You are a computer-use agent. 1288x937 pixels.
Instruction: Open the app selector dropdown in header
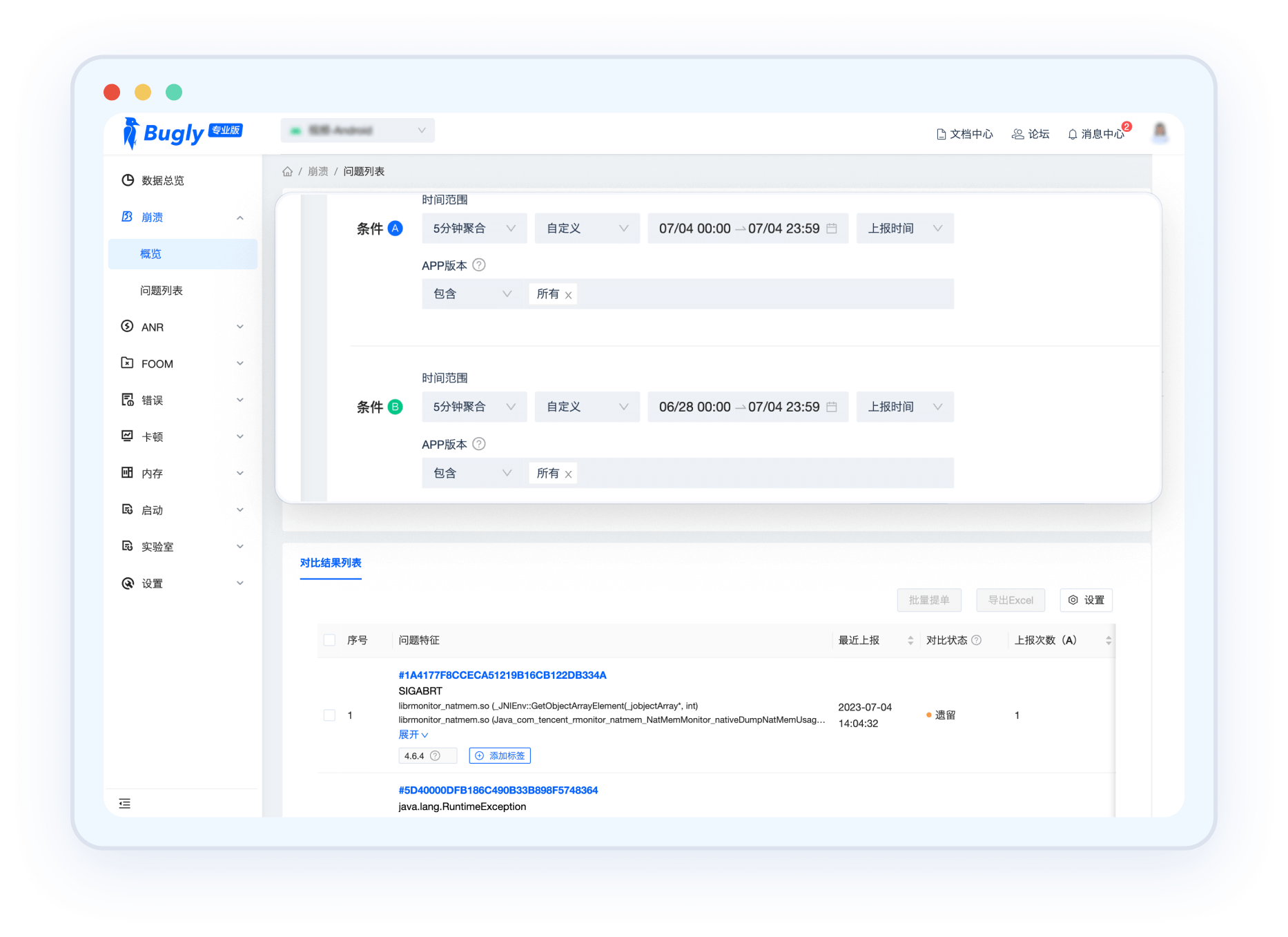click(357, 131)
